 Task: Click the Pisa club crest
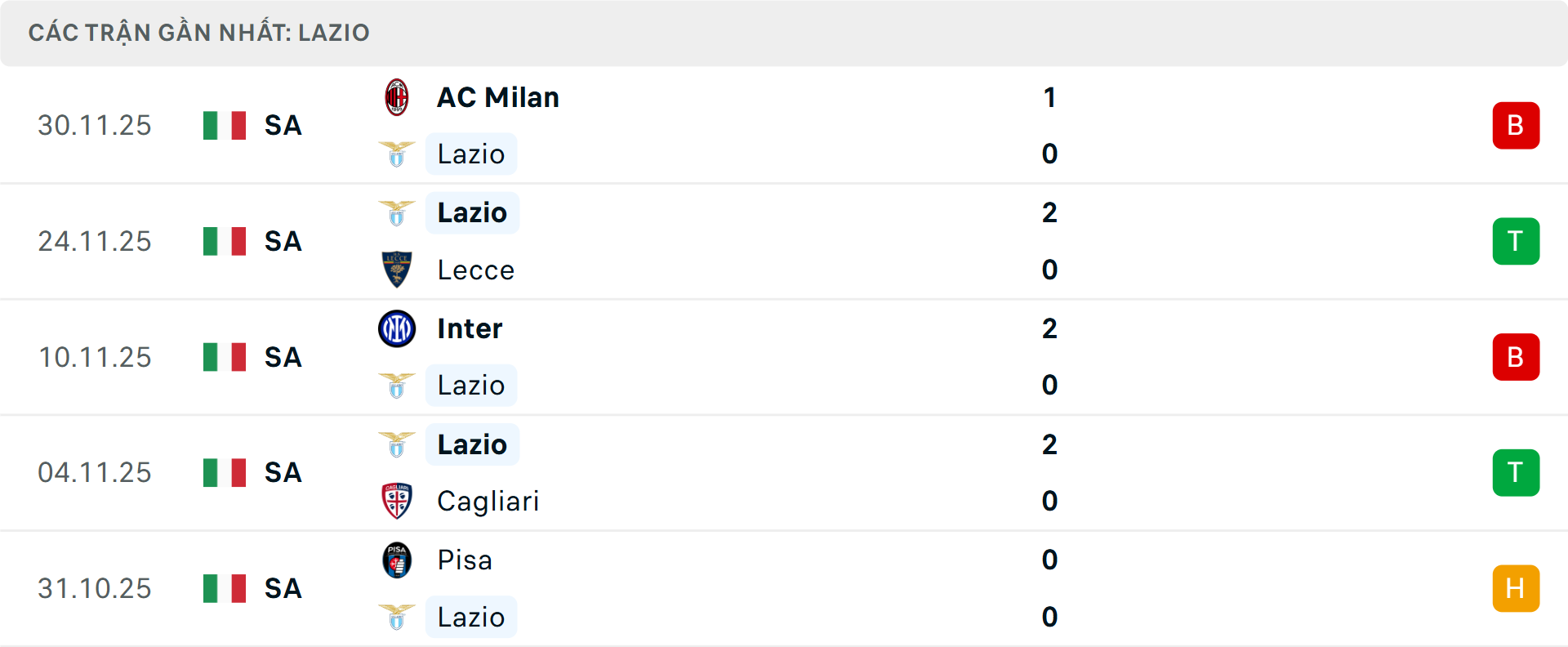pos(397,560)
